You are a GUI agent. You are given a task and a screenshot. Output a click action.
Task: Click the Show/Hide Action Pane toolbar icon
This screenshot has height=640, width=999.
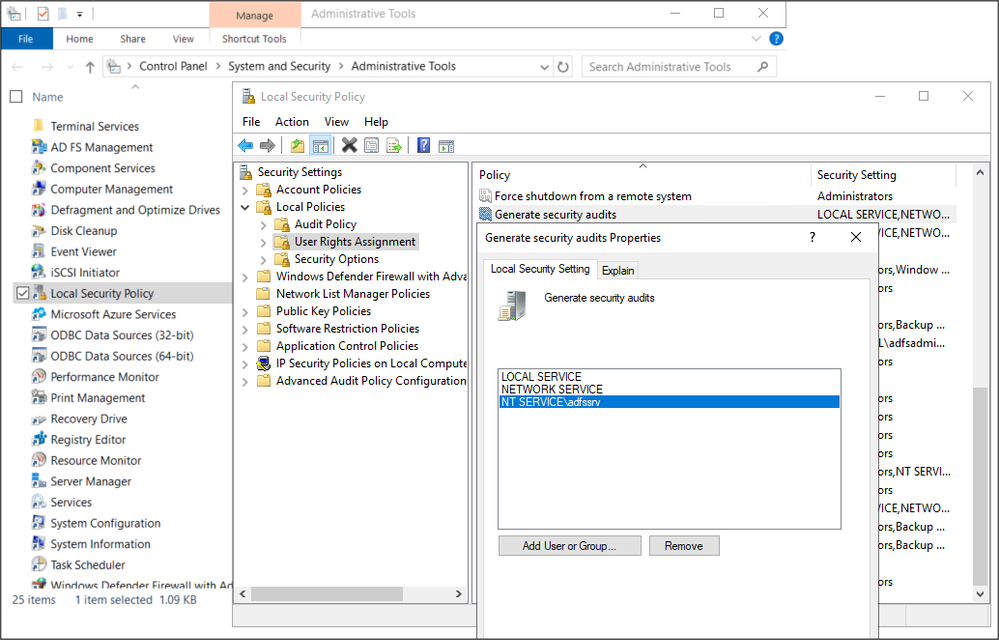click(447, 146)
